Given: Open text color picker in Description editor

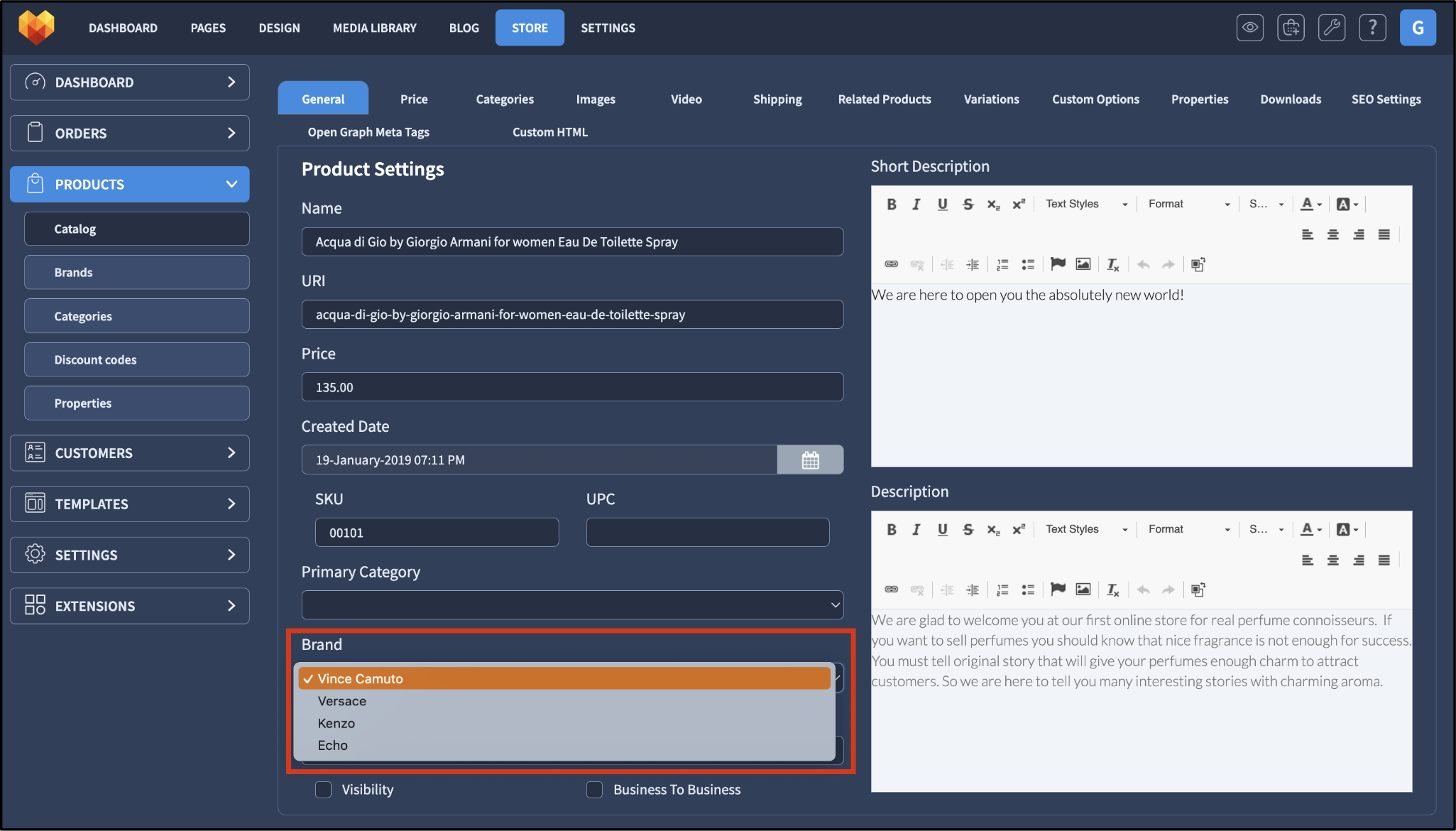Looking at the screenshot, I should coord(1311,530).
